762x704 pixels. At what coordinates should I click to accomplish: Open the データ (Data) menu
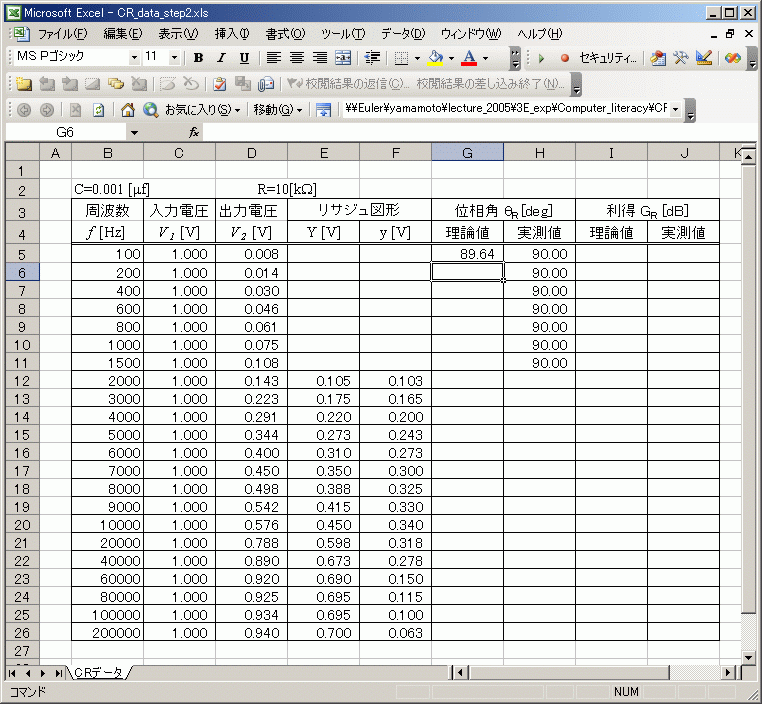click(x=403, y=34)
